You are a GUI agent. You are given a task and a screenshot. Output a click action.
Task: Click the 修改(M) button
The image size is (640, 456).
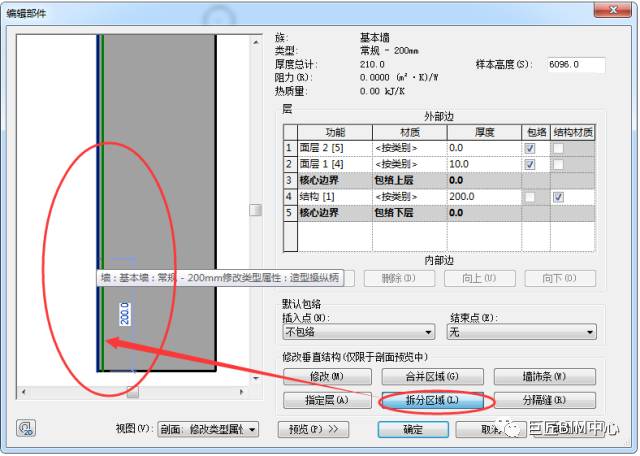coord(327,376)
